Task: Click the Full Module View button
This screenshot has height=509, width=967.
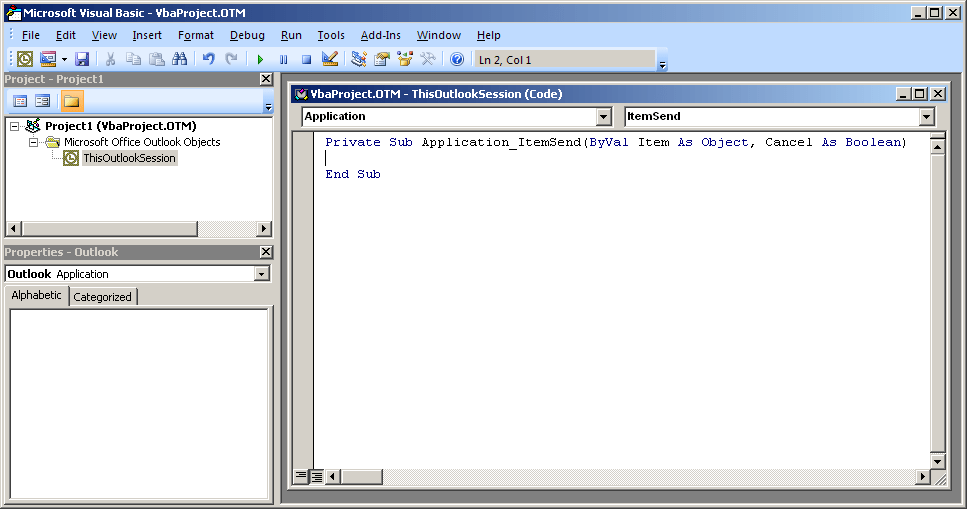Action: pos(316,476)
